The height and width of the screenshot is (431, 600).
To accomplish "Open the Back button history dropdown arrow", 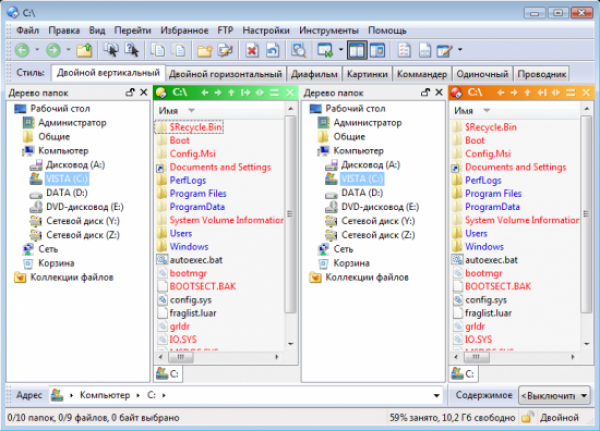I will (x=37, y=49).
